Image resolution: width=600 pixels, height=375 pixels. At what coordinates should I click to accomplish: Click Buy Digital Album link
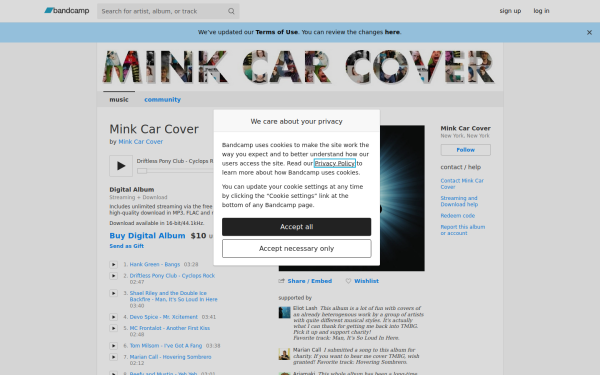pyautogui.click(x=147, y=236)
